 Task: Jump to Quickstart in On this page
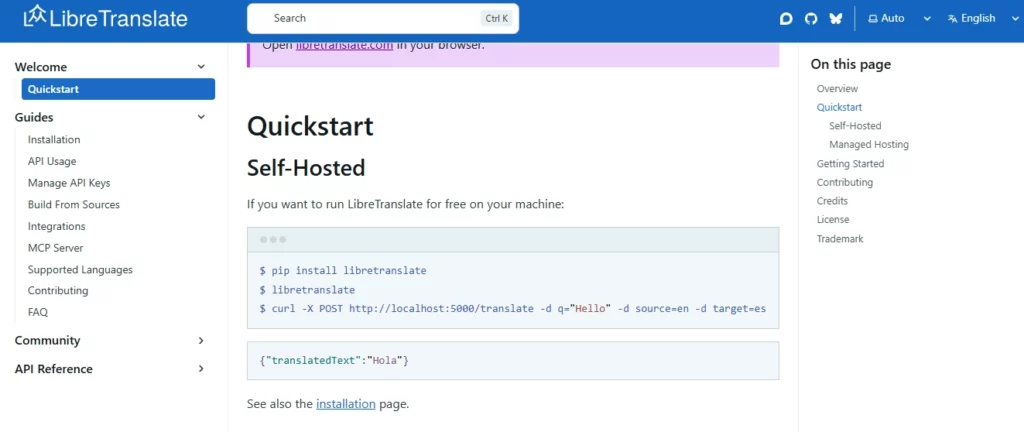pos(839,107)
